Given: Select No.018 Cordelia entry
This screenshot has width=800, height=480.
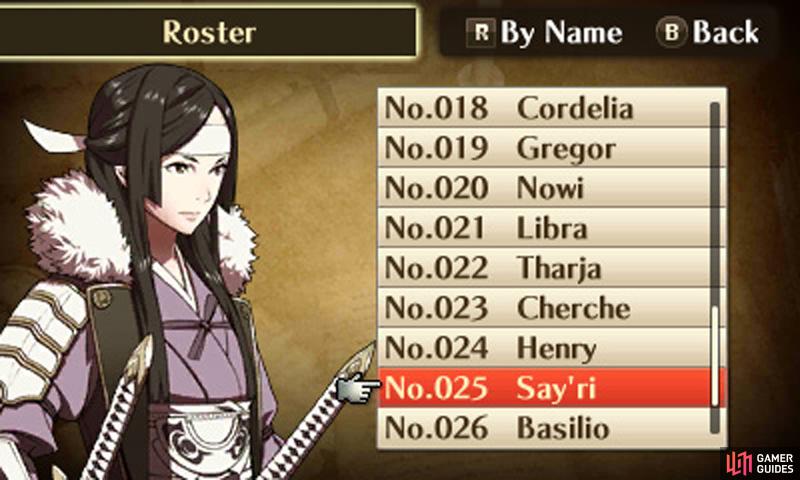Looking at the screenshot, I should (545, 108).
